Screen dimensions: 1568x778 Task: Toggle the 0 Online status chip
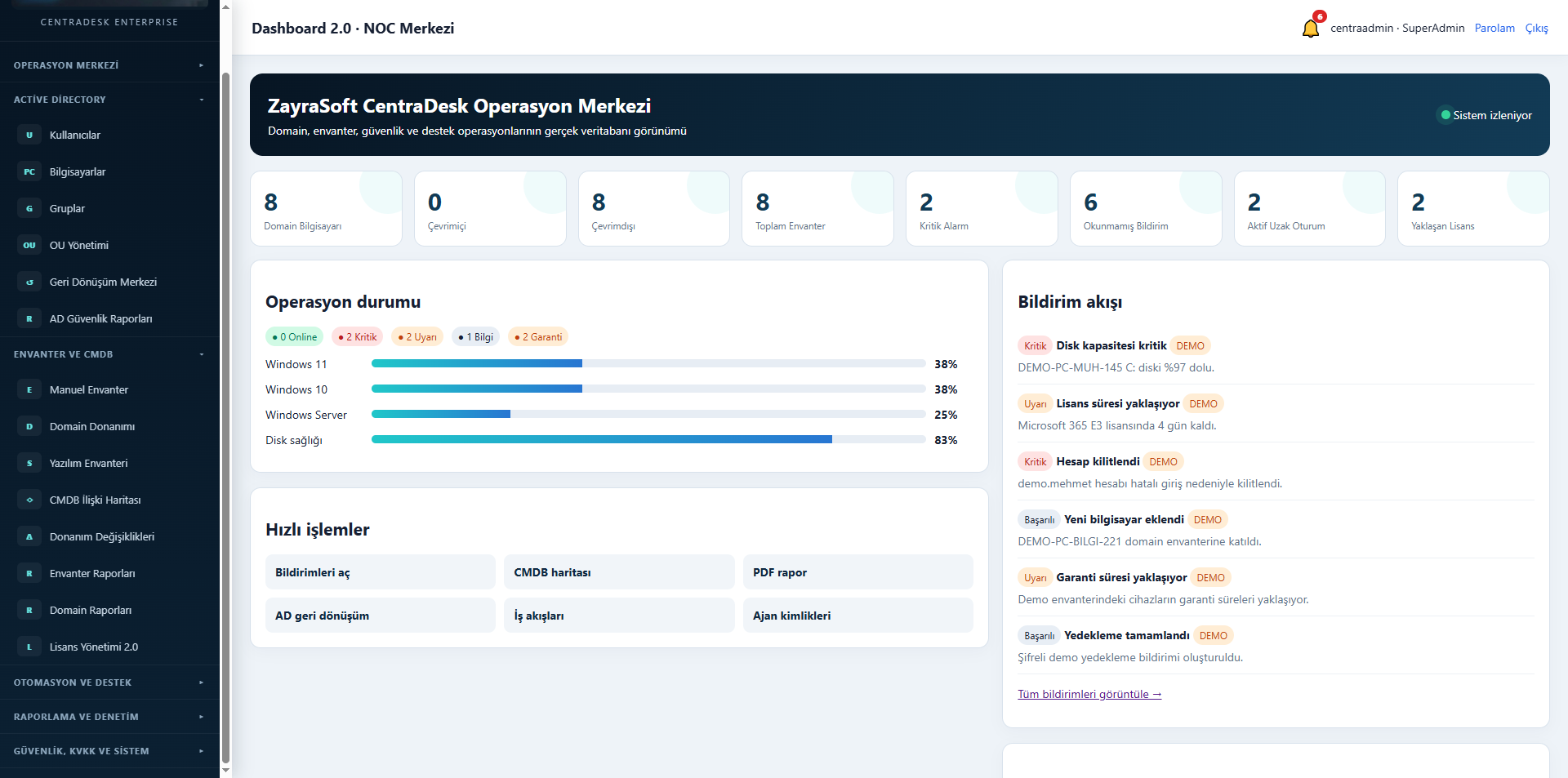[x=295, y=336]
